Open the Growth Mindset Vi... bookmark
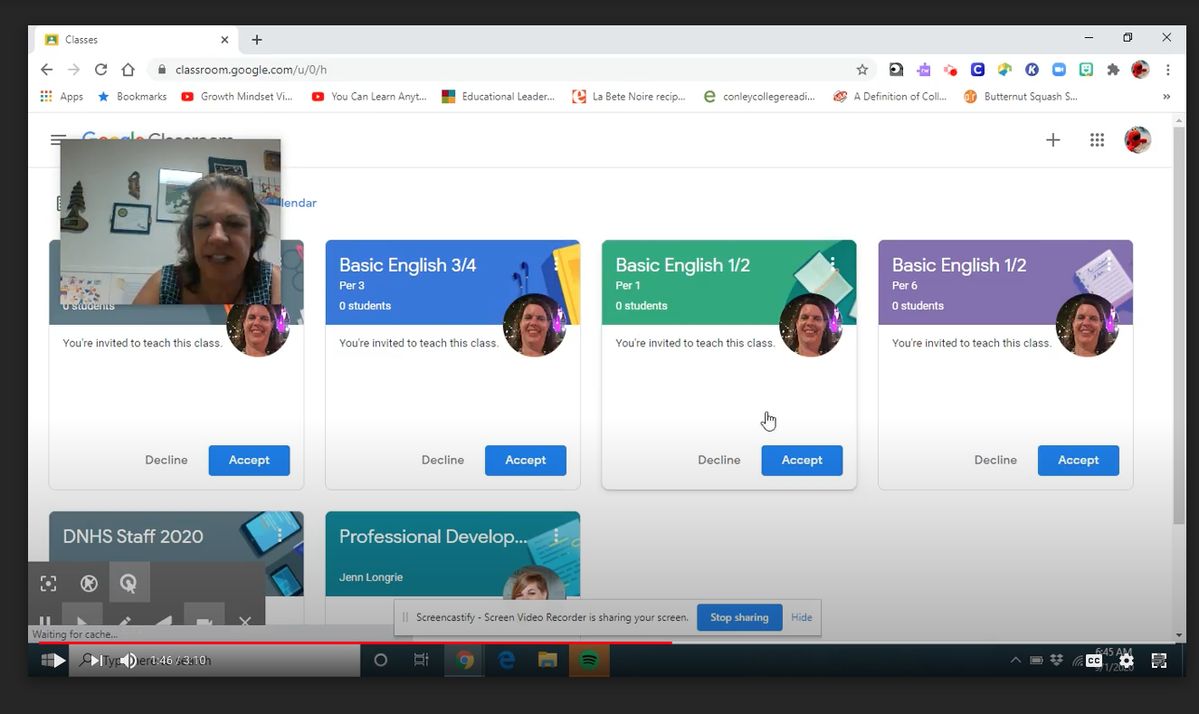Viewport: 1199px width, 714px height. [x=236, y=96]
